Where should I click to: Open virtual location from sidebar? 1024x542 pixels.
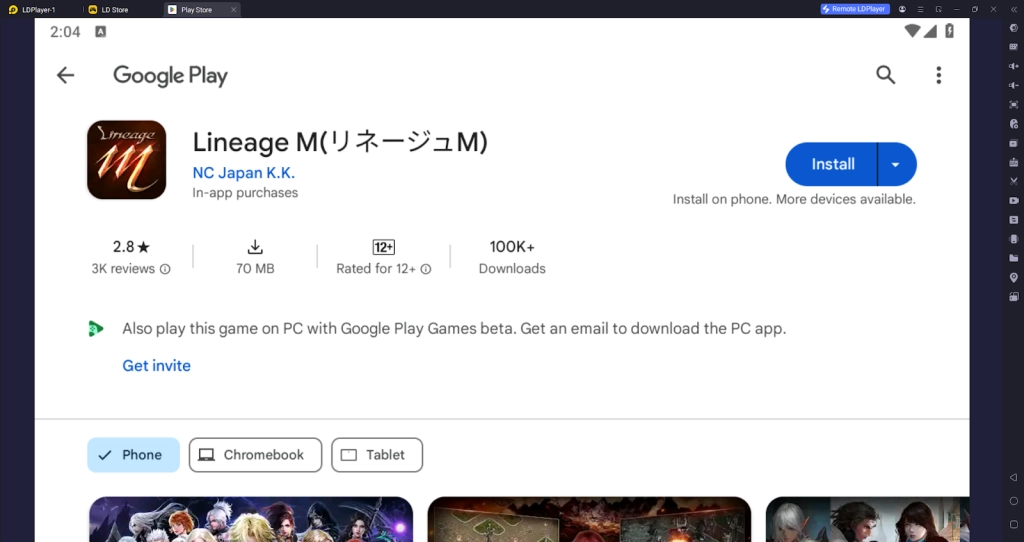click(x=1014, y=278)
